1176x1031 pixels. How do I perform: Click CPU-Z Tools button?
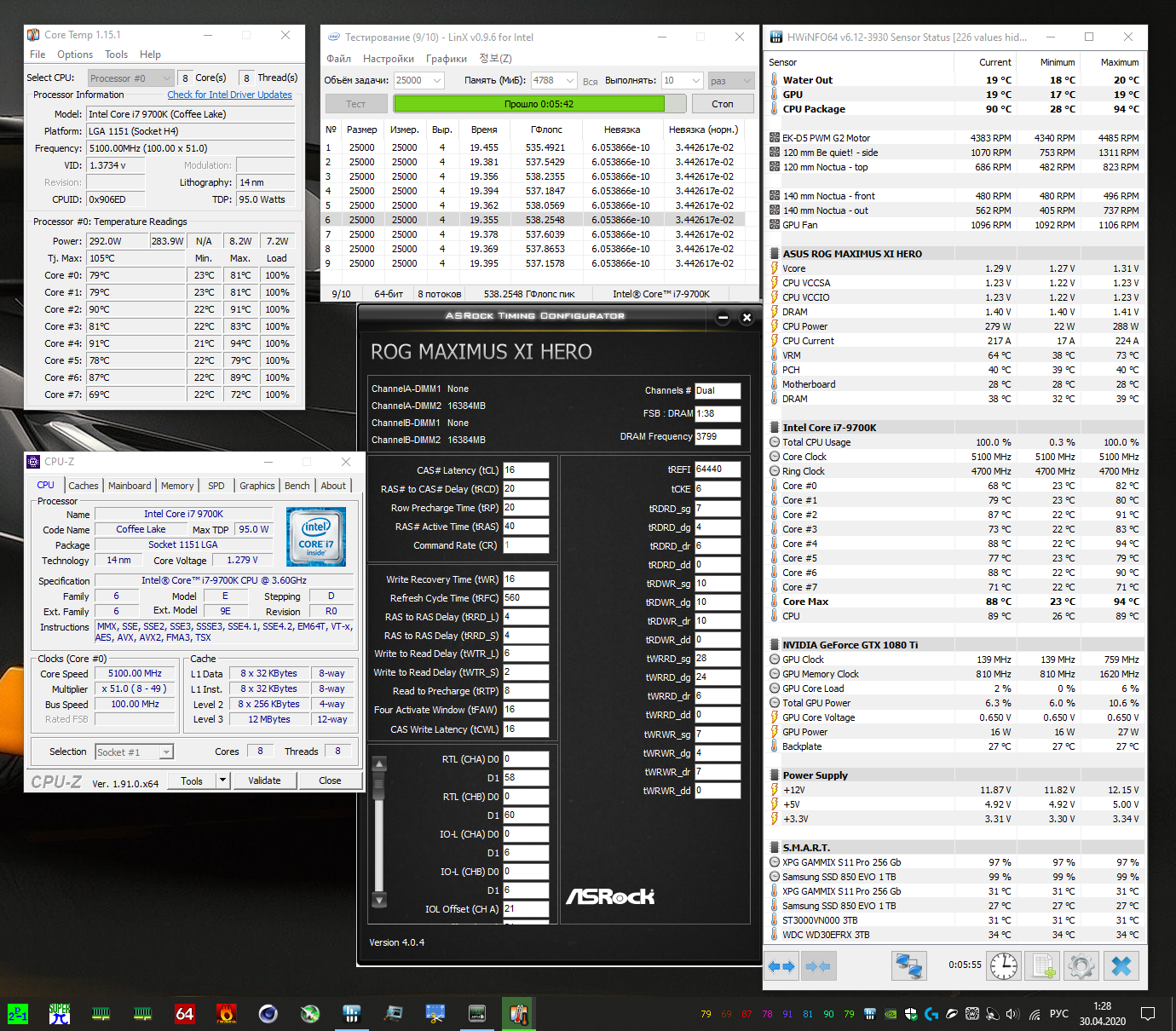coord(192,780)
